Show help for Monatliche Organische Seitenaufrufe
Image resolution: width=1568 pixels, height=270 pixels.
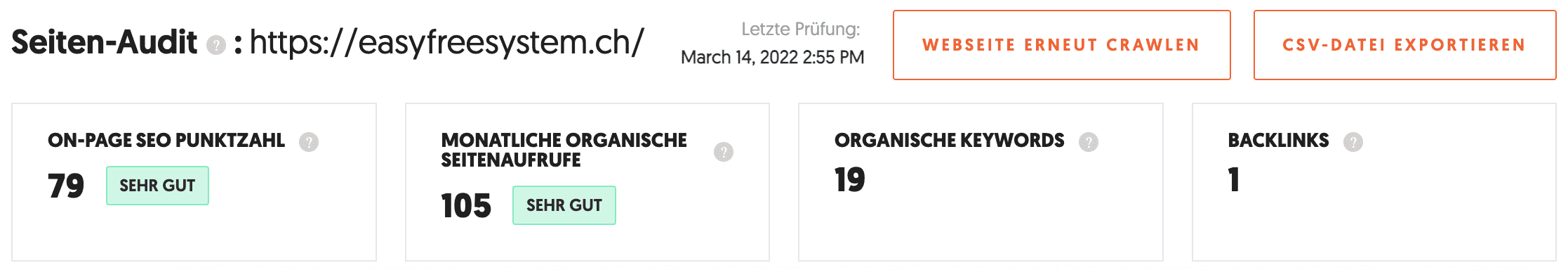[724, 152]
